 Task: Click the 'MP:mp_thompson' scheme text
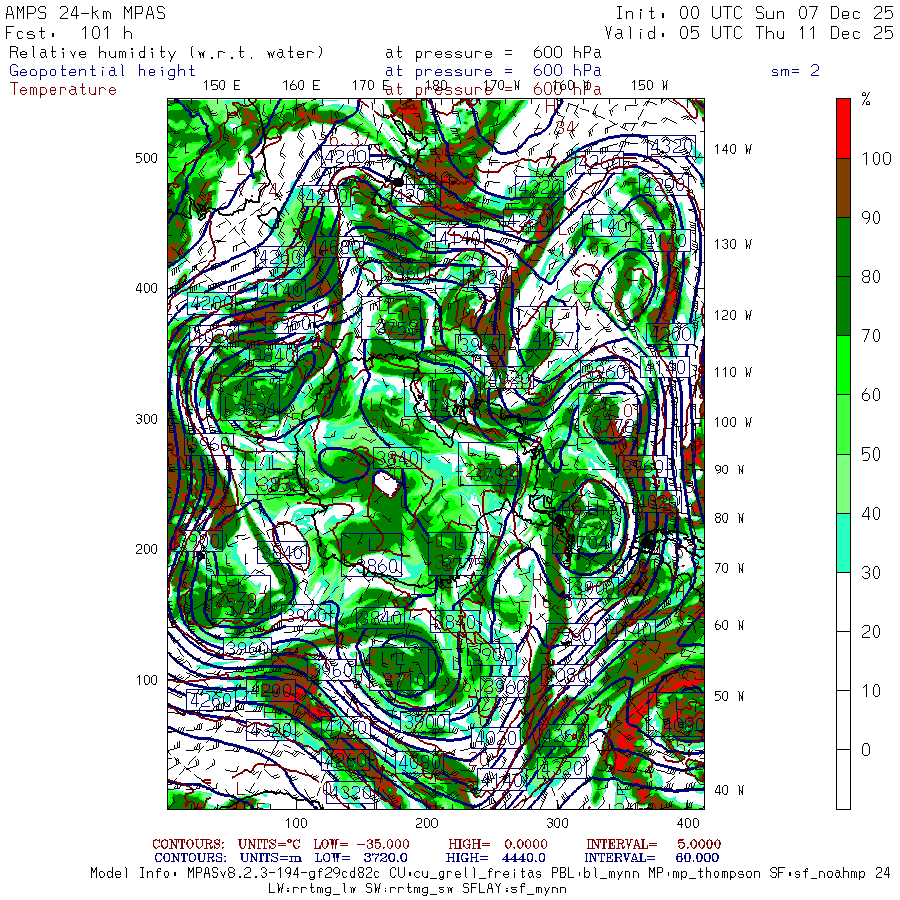tap(704, 874)
